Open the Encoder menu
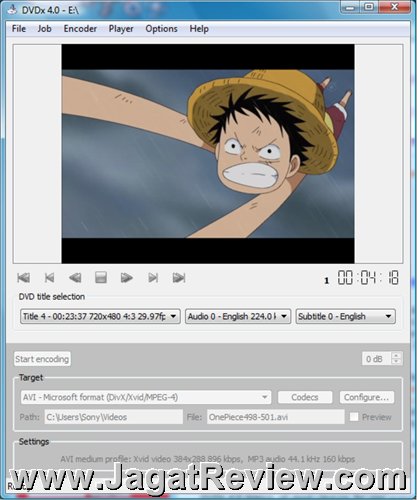The image size is (417, 500). click(x=80, y=29)
